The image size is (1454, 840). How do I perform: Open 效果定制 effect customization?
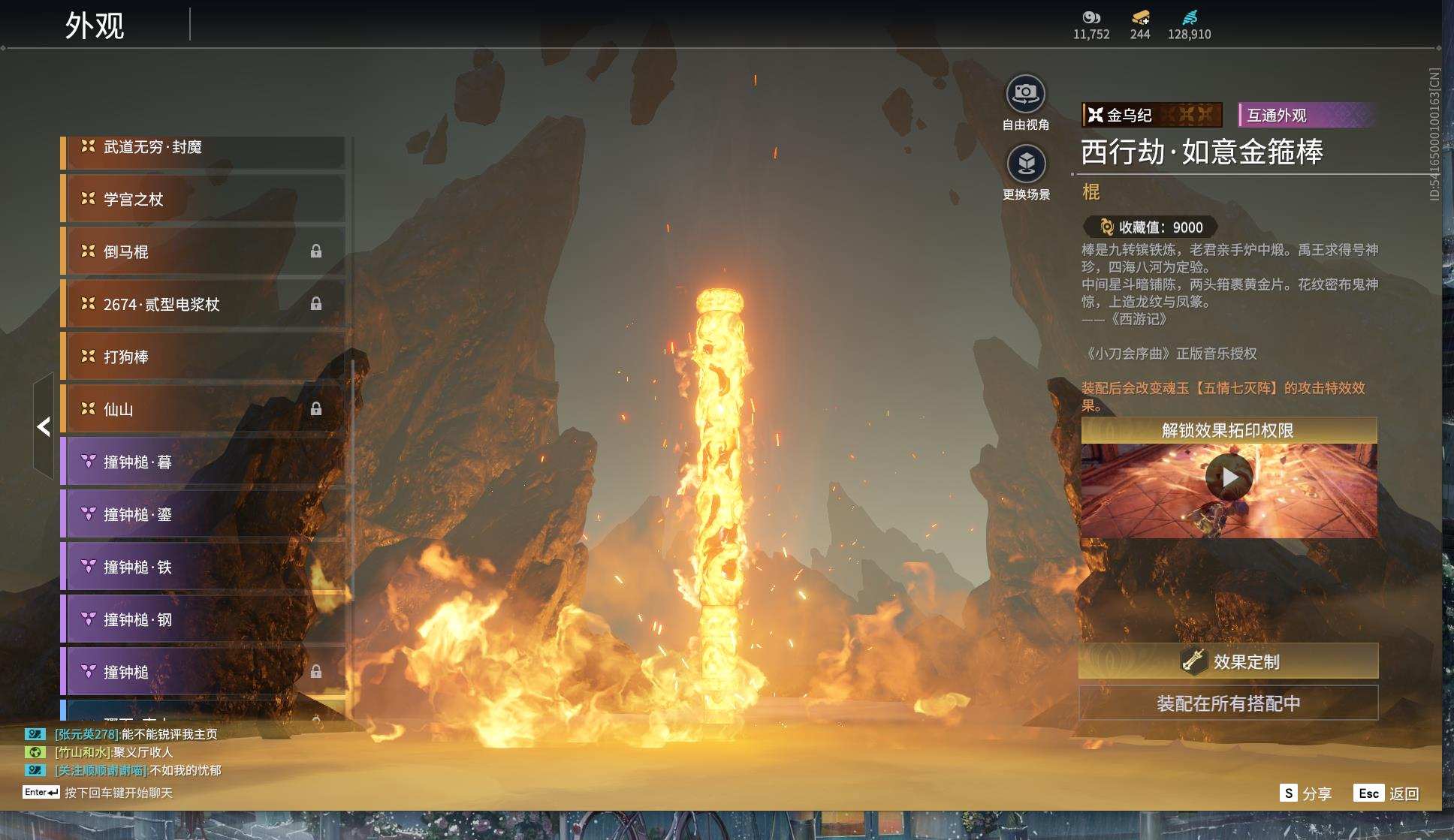click(x=1229, y=661)
